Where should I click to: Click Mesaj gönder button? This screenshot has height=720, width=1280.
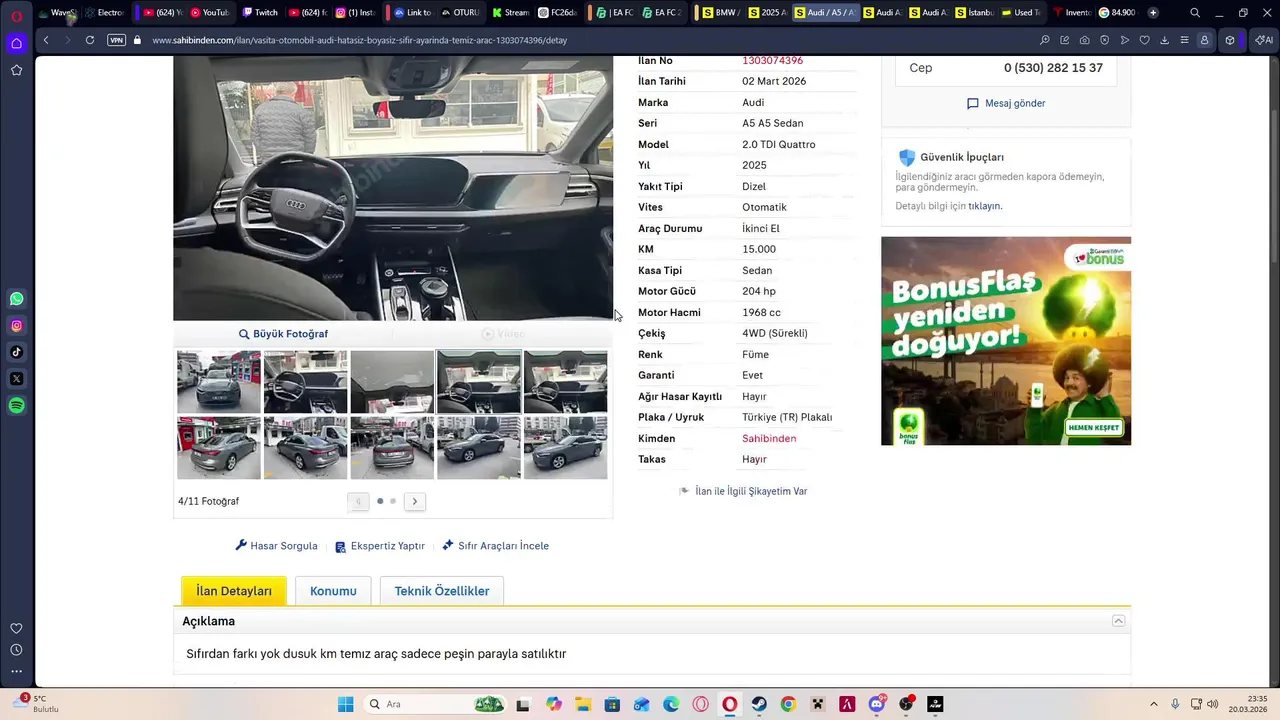pyautogui.click(x=1006, y=103)
